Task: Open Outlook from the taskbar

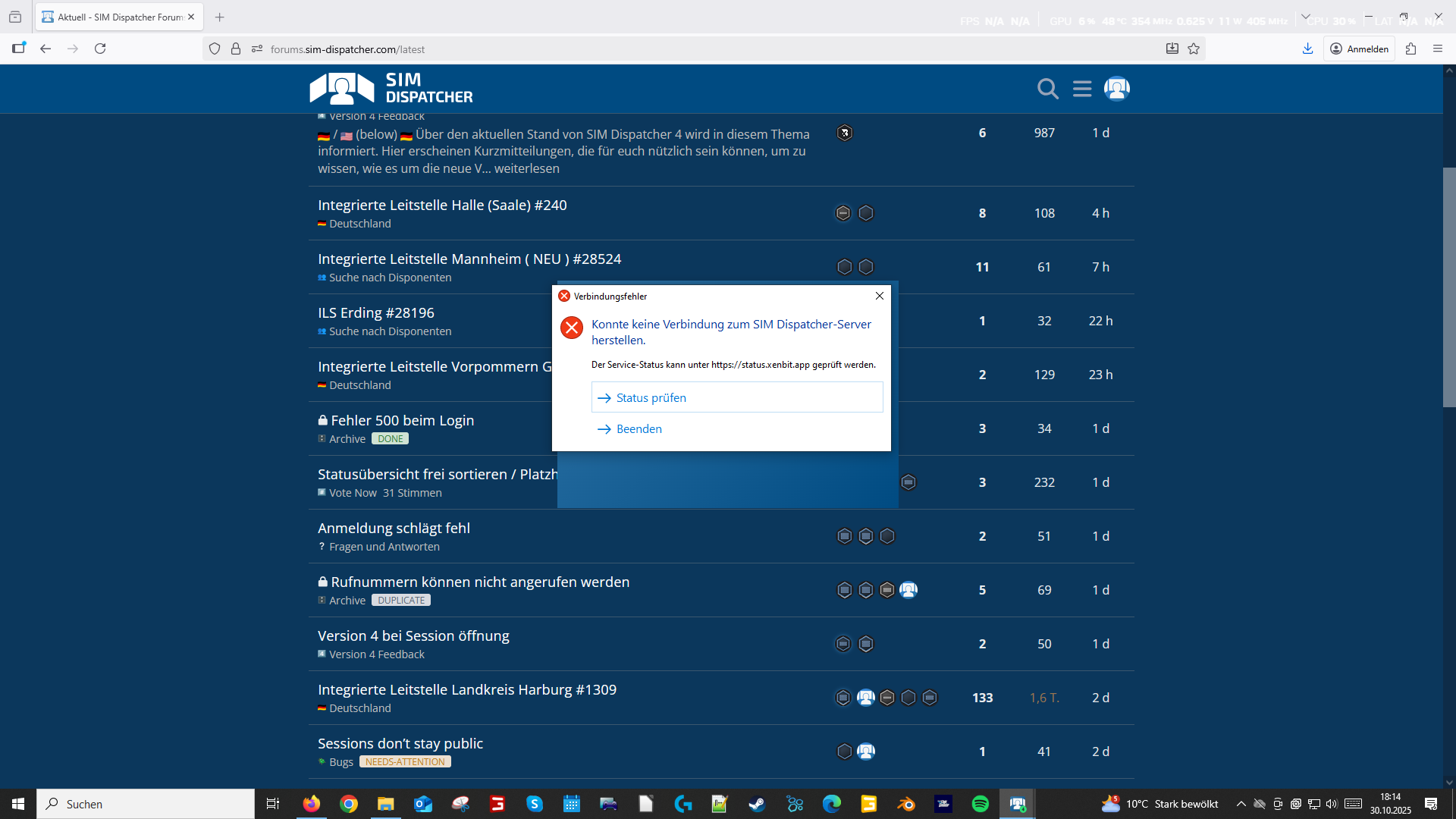Action: tap(423, 804)
